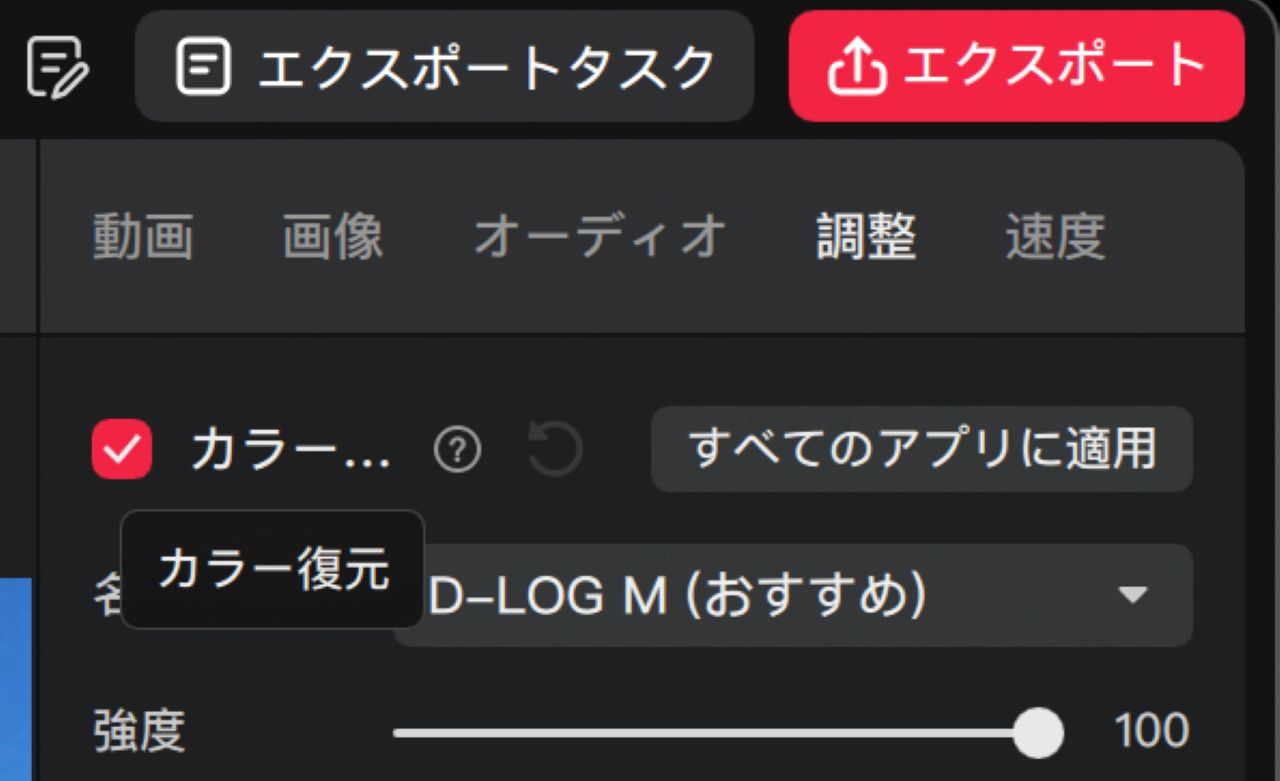Click the red エクスポート button
This screenshot has height=781, width=1280.
click(x=1017, y=66)
